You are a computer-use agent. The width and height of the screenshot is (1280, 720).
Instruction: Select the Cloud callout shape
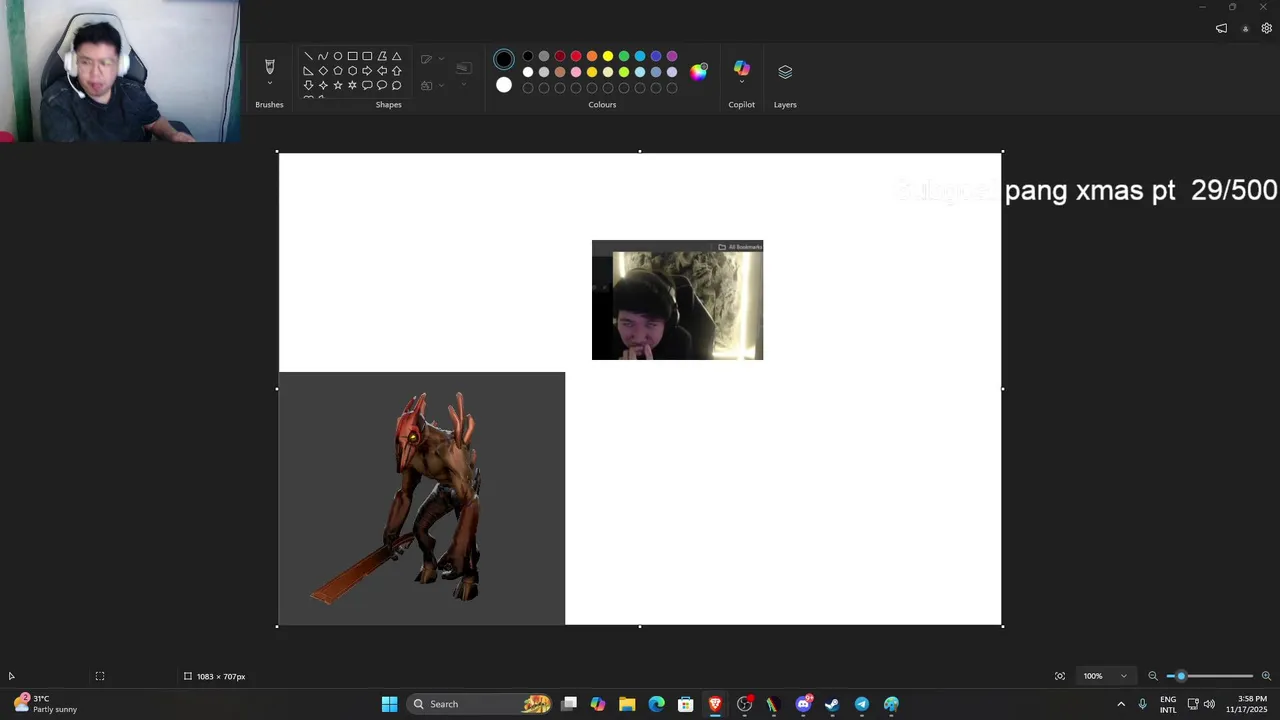click(397, 85)
